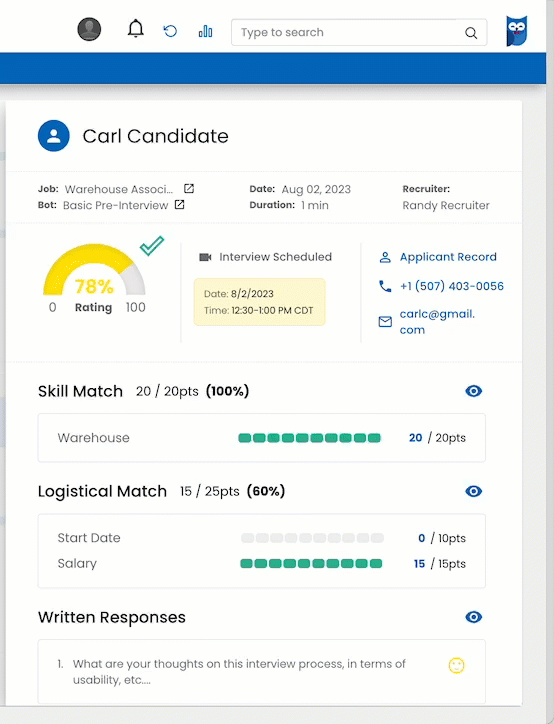Click the Interview Scheduled label
Screen dimensions: 554x724
coord(276,257)
